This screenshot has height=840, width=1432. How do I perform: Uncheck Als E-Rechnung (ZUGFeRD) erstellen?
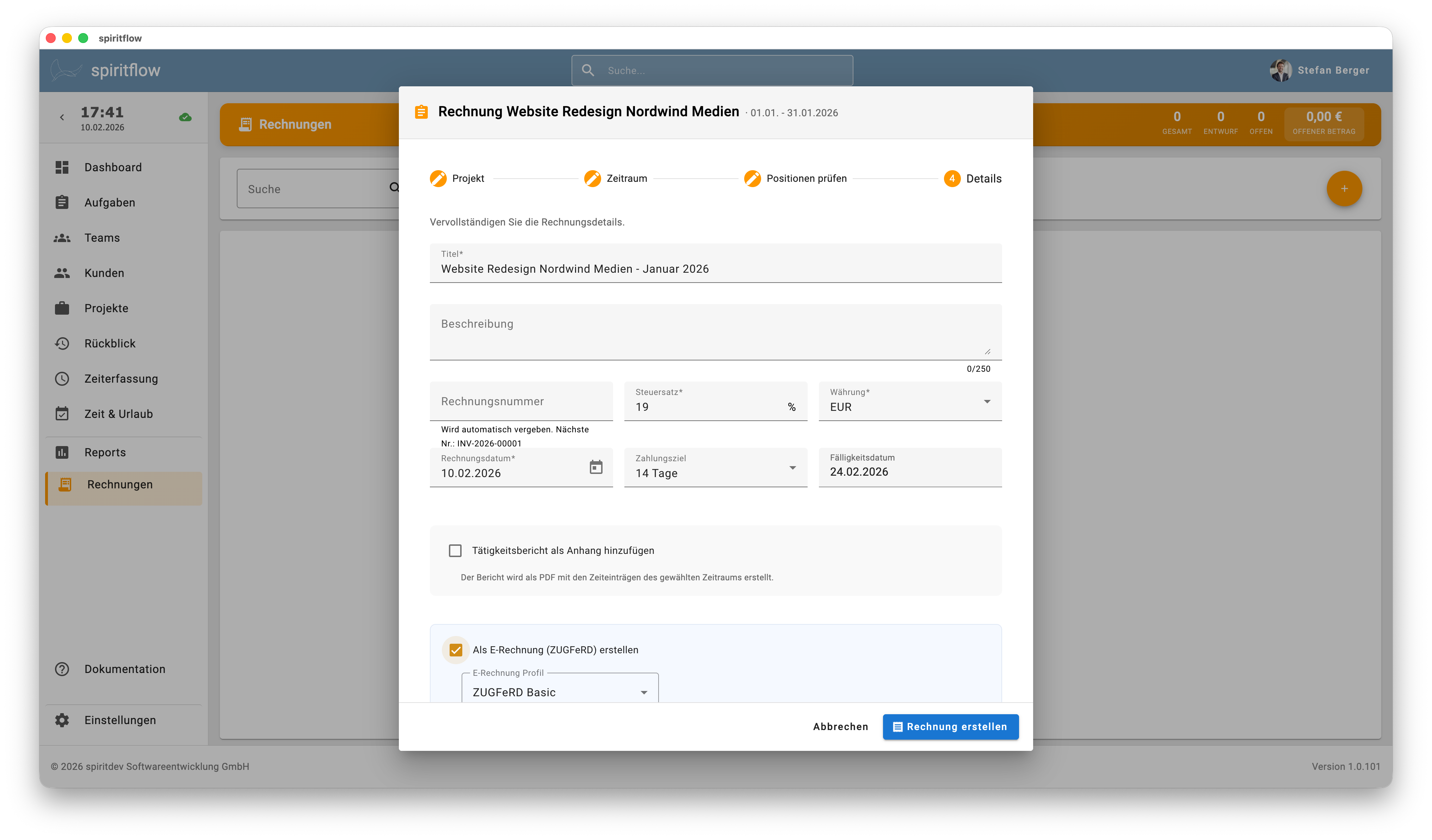(x=456, y=650)
